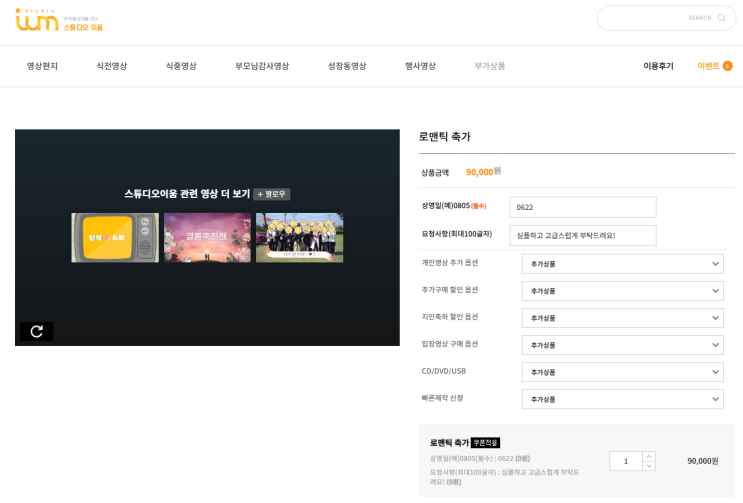Expand the CD/DVD/USB dropdown

[623, 372]
